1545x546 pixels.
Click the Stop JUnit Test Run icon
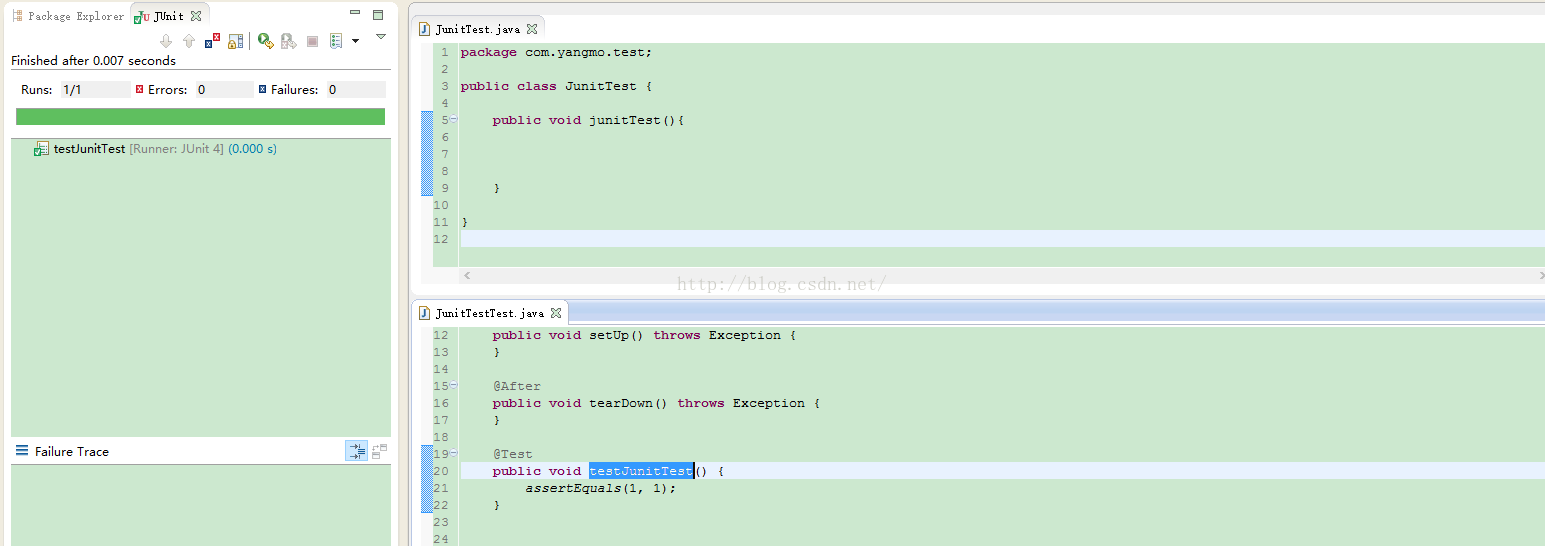point(312,41)
